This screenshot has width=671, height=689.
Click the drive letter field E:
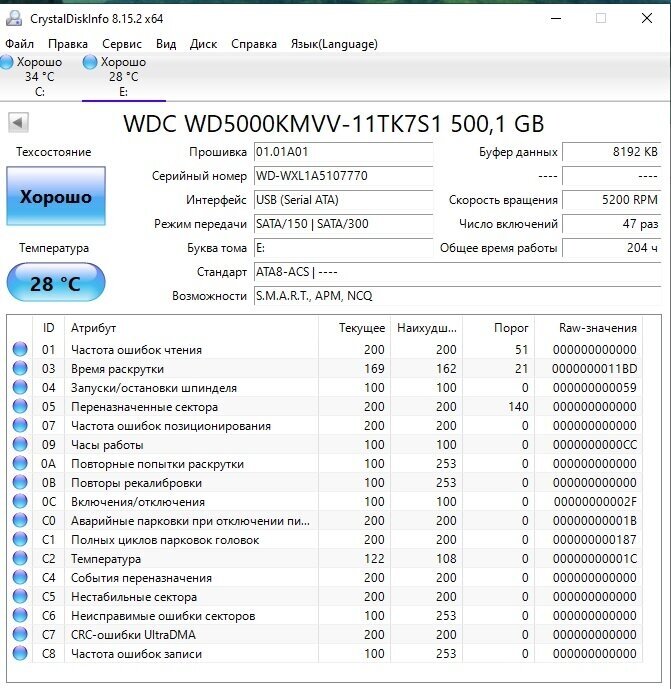[x=344, y=248]
